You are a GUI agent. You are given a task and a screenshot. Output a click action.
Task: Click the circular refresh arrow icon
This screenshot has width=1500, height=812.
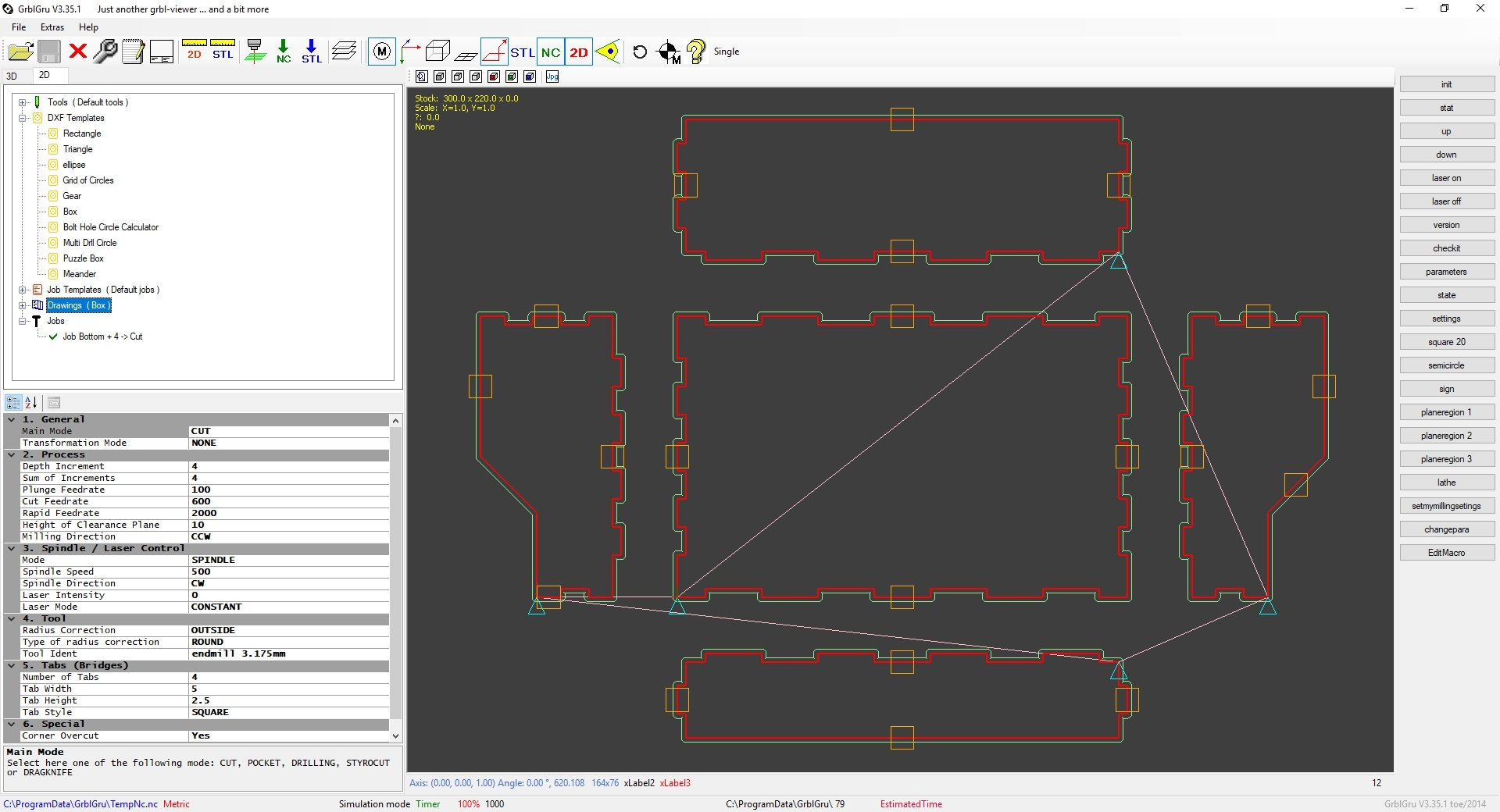click(x=640, y=52)
